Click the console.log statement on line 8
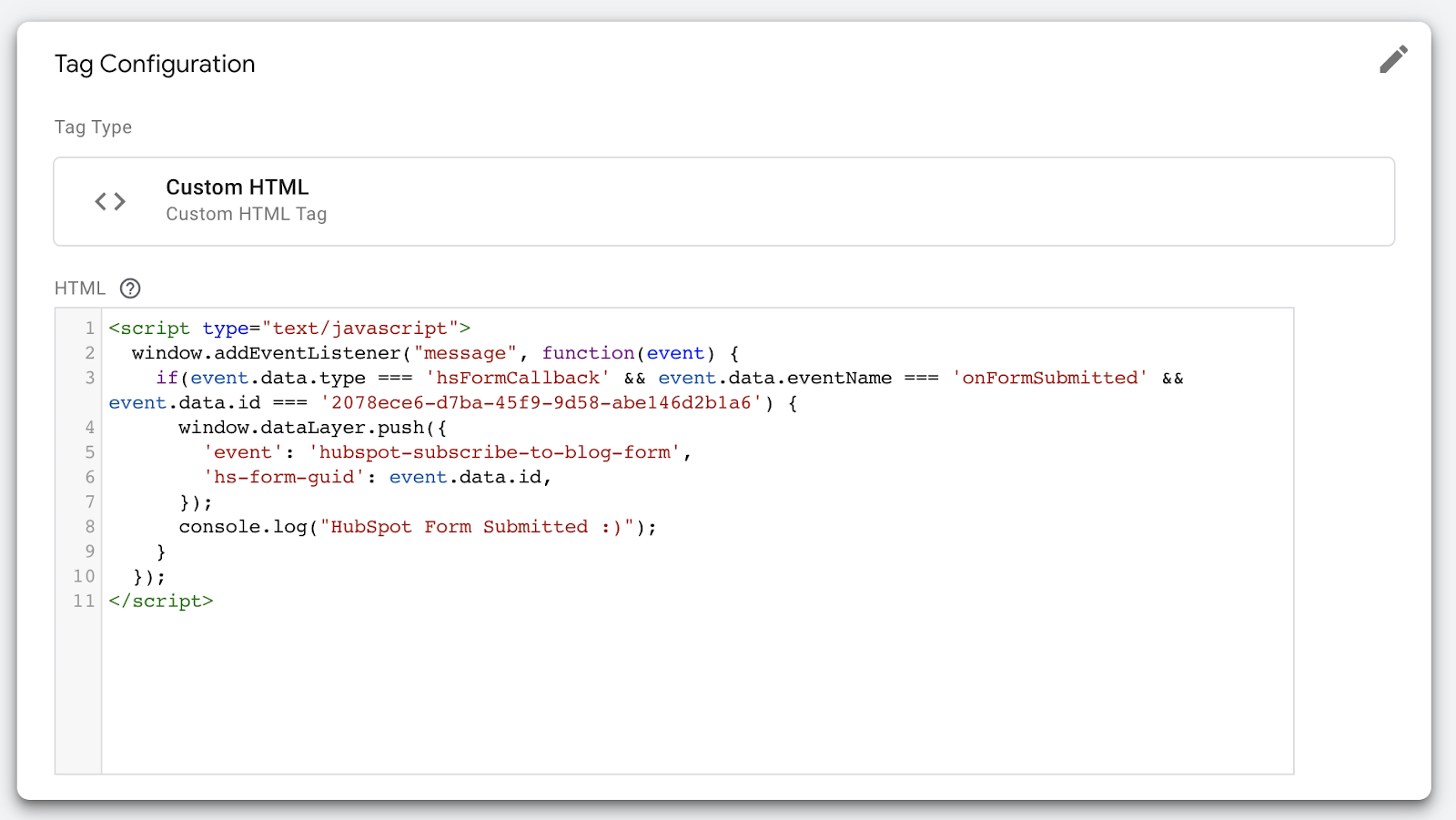This screenshot has width=1456, height=820. tap(418, 527)
